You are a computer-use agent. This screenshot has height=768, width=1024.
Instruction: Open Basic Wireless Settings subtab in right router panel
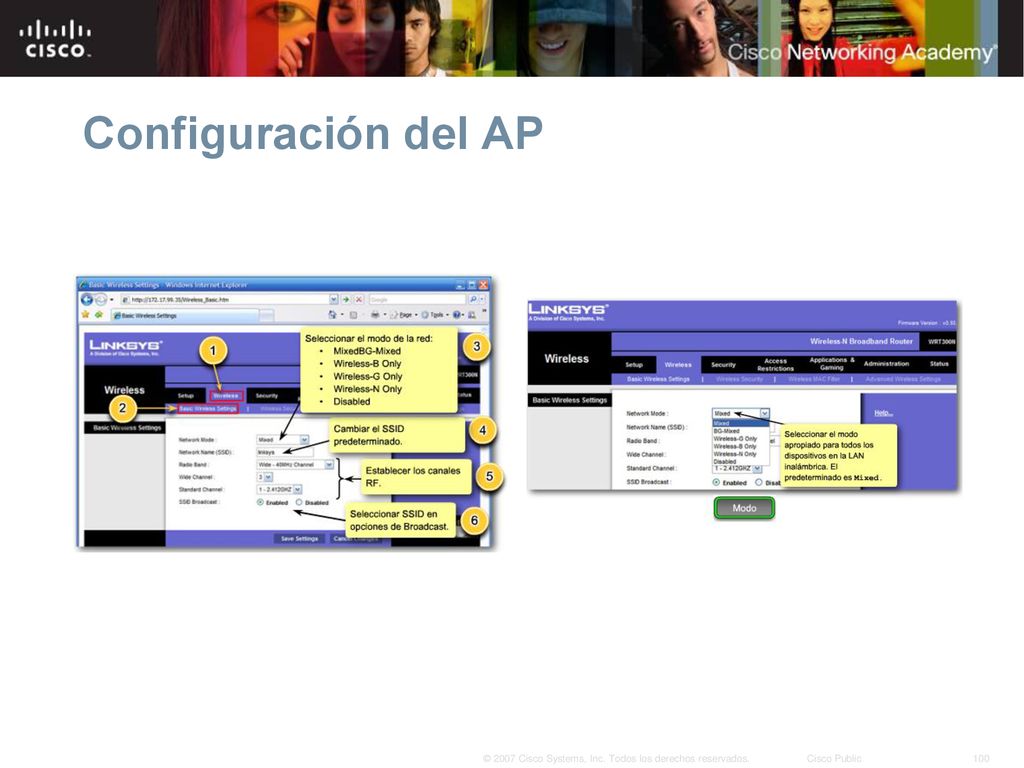point(658,379)
